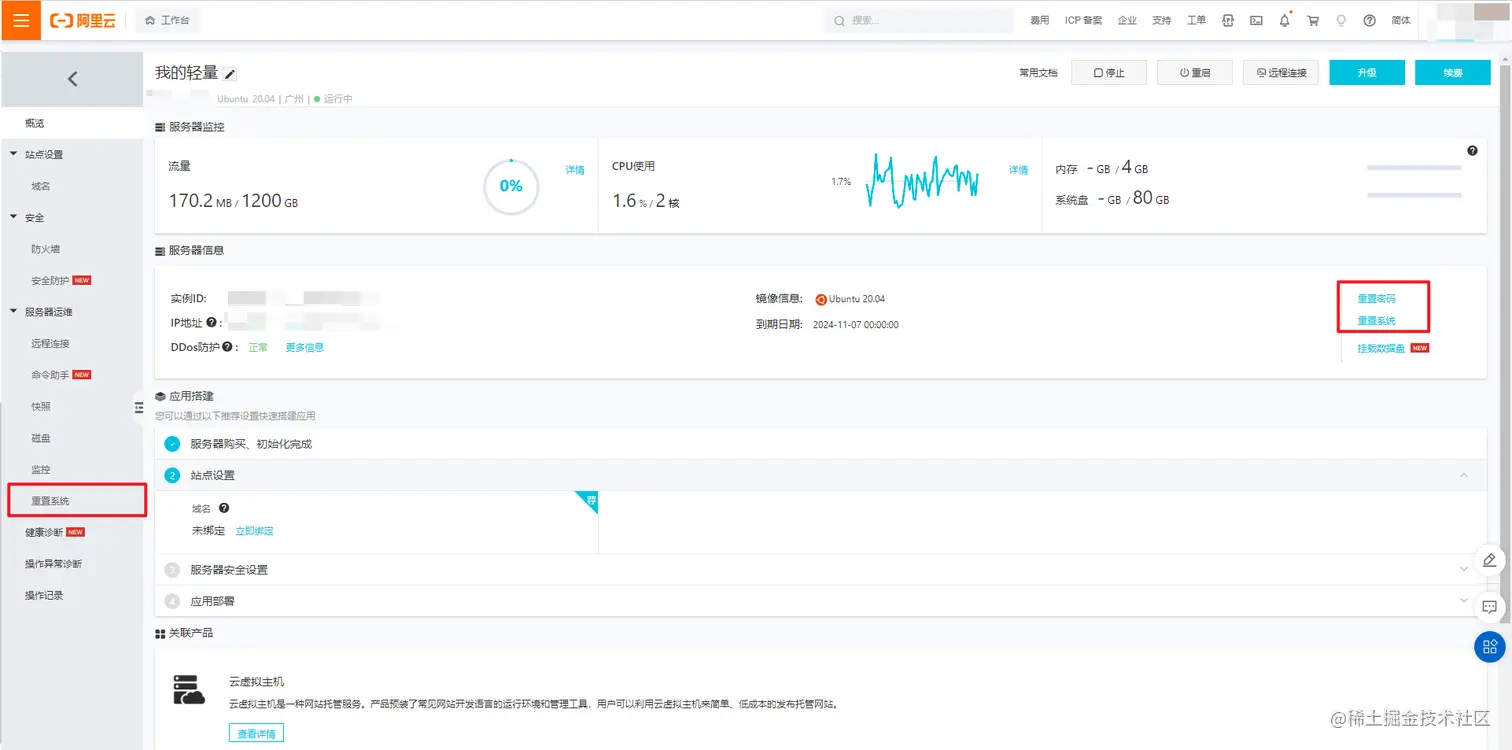Click 立即绑定 link
Viewport: 1512px width, 750px height.
(x=254, y=531)
